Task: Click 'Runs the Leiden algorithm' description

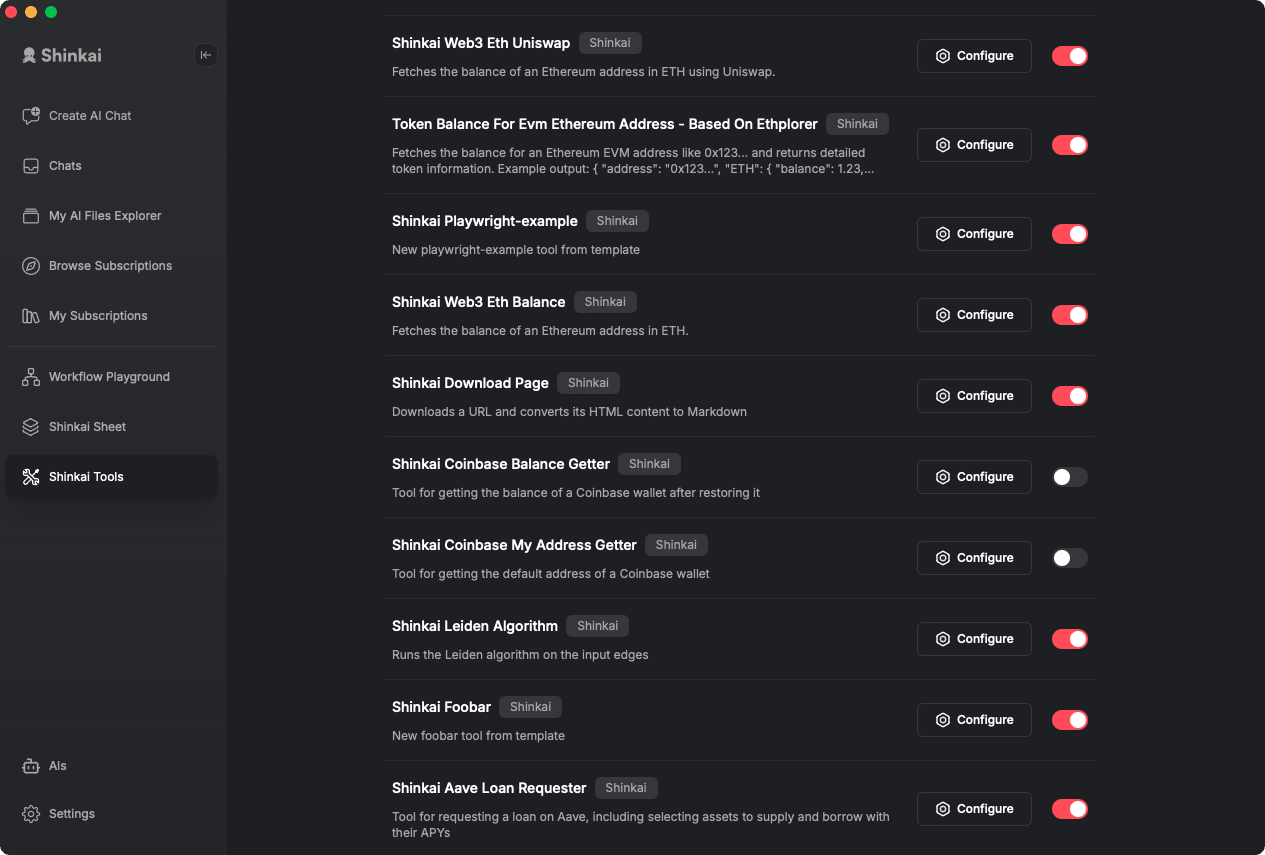Action: point(520,655)
